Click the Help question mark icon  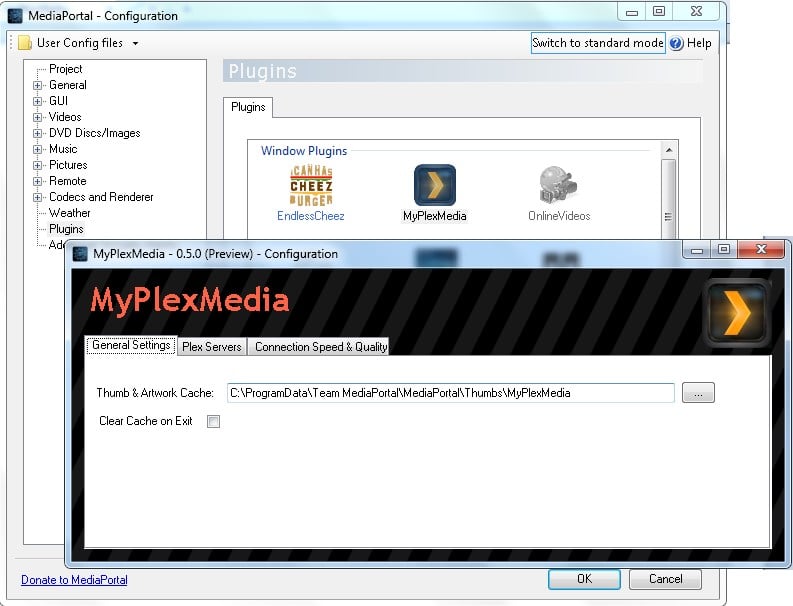tap(676, 44)
